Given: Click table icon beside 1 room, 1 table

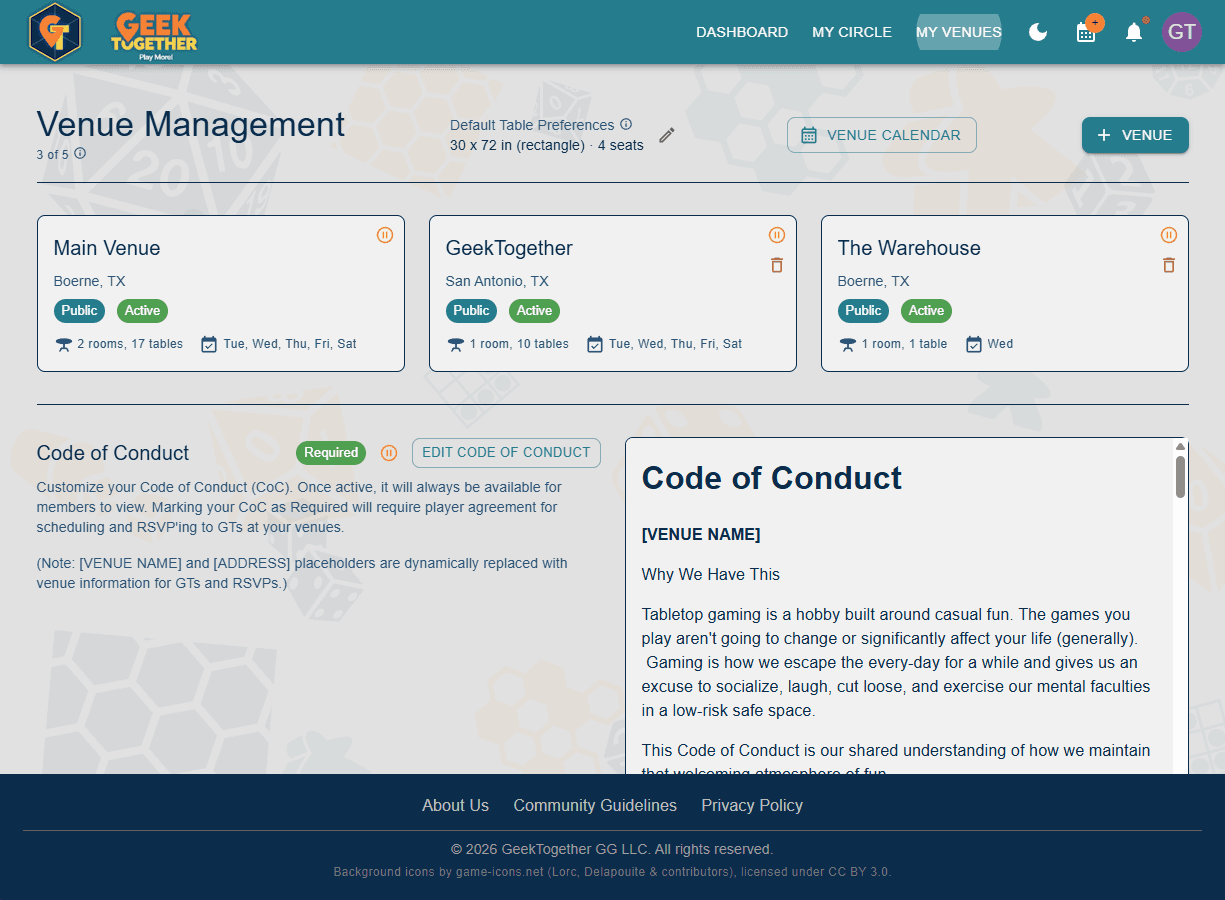Looking at the screenshot, I should click(848, 344).
